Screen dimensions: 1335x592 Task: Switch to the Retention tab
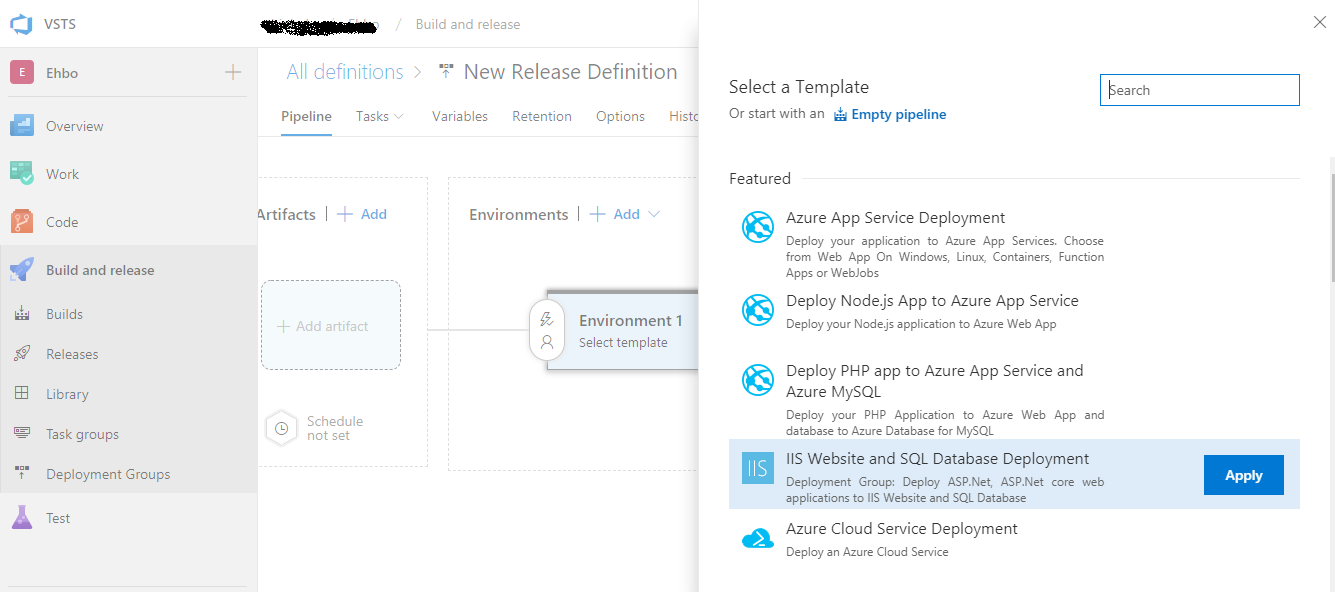pos(542,116)
